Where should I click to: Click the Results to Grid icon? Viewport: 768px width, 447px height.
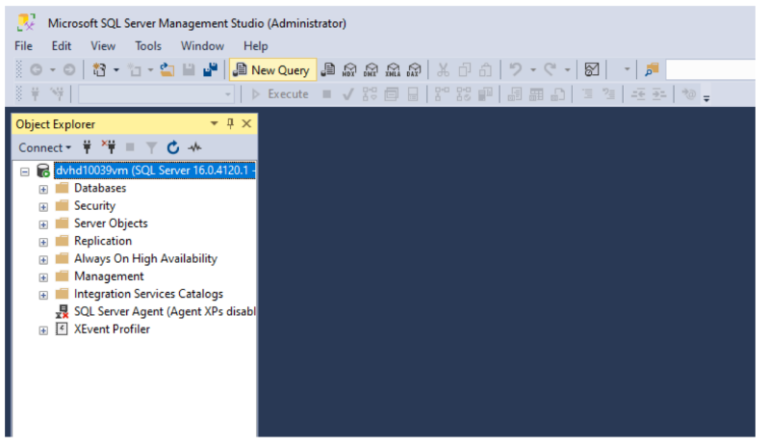tap(536, 94)
